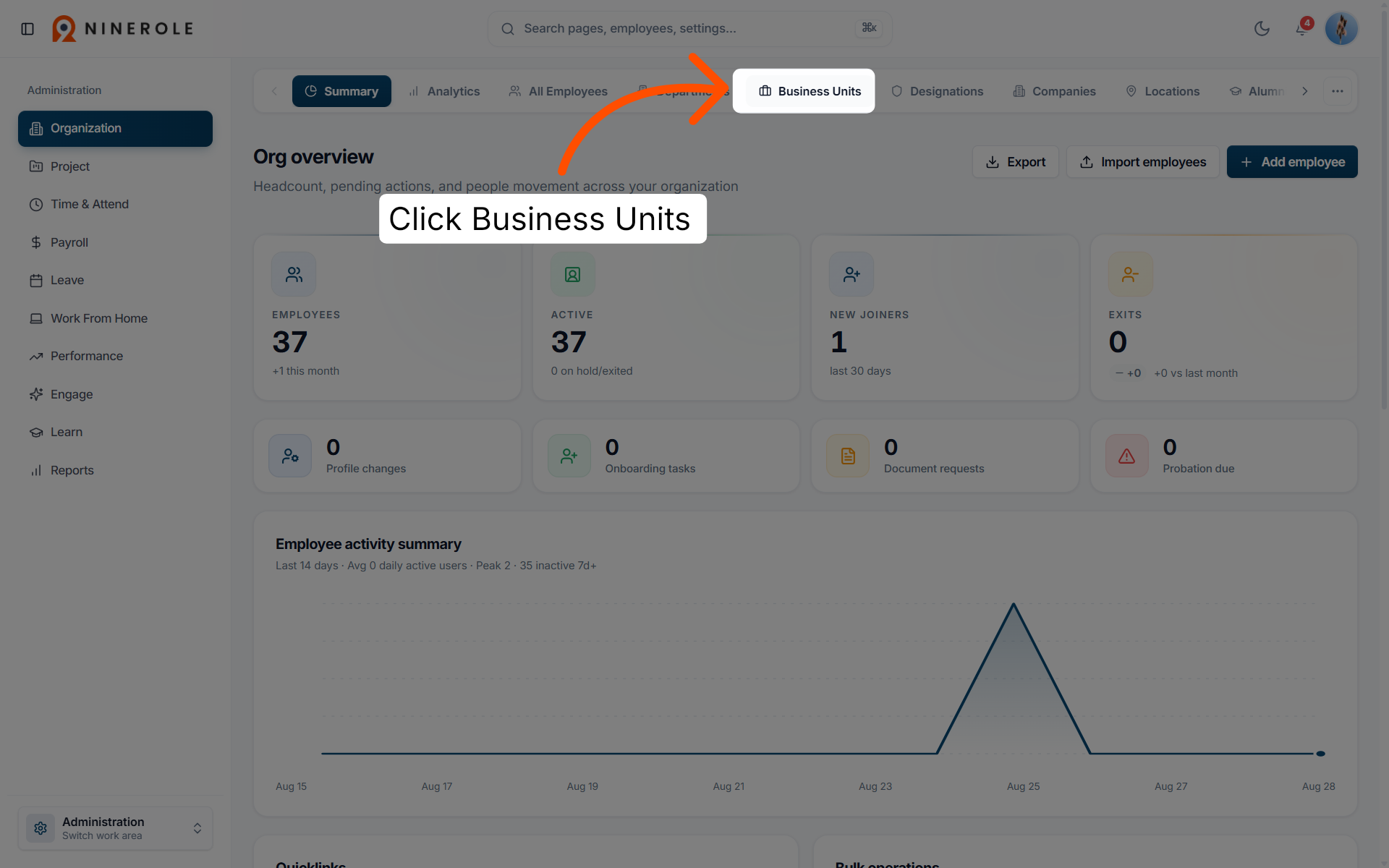The height and width of the screenshot is (868, 1389).
Task: Open the more options ellipsis menu
Action: pos(1338,91)
